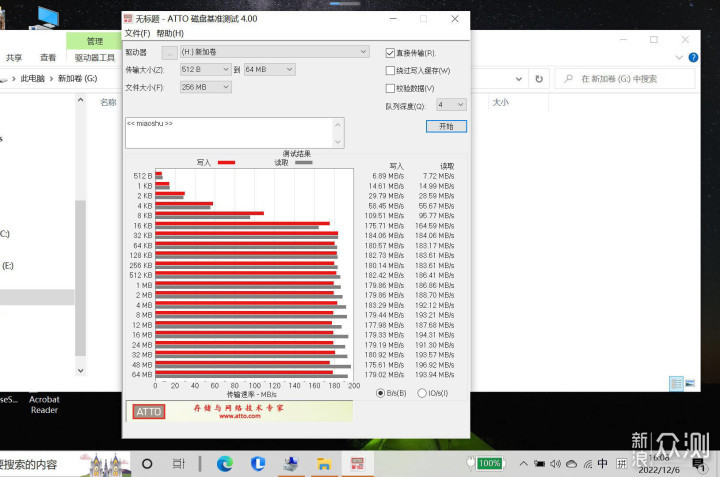Click the volume speaker tray icon
This screenshot has width=720, height=477.
pyautogui.click(x=555, y=464)
